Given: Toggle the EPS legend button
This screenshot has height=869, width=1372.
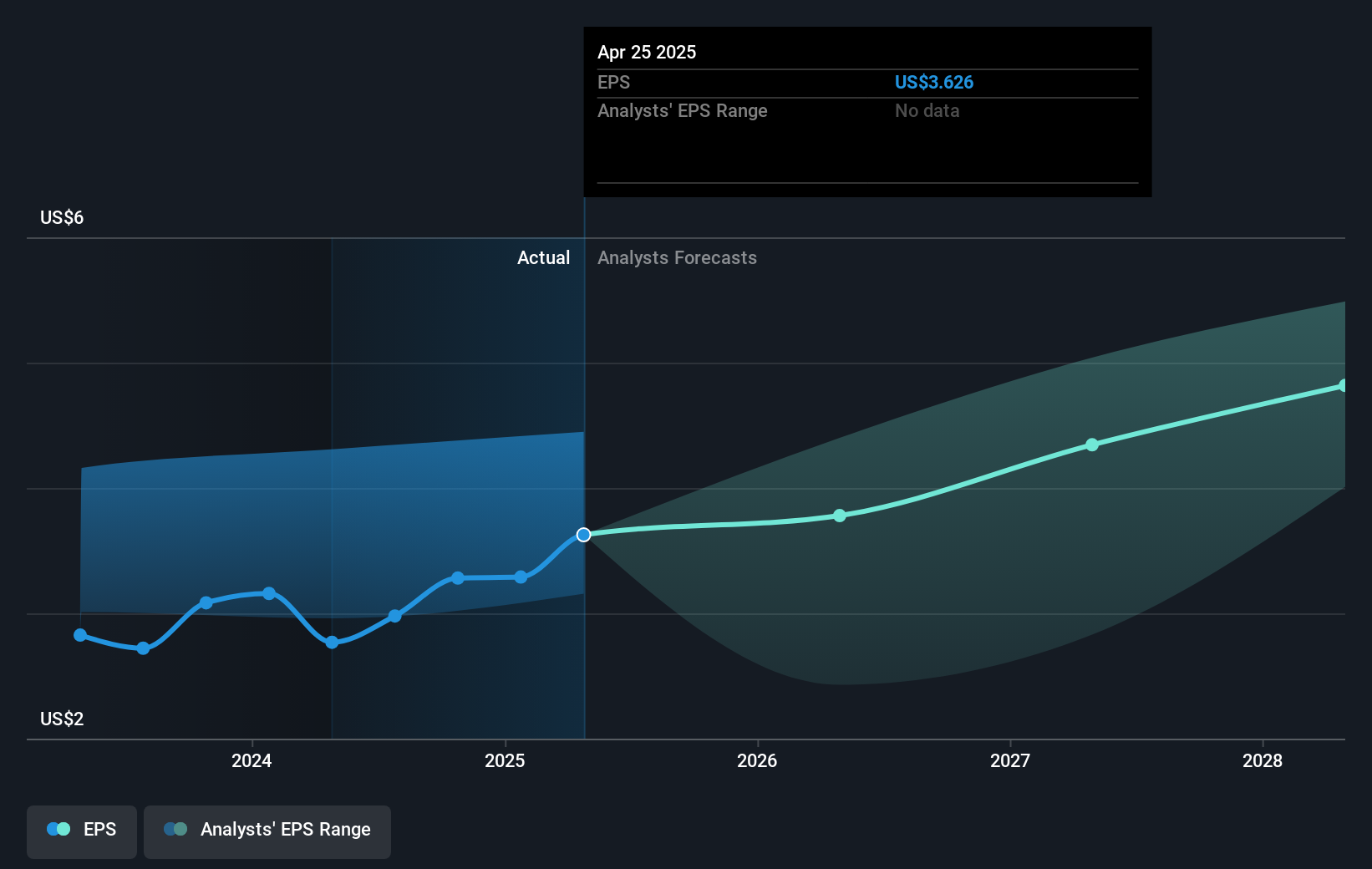Looking at the screenshot, I should [82, 831].
